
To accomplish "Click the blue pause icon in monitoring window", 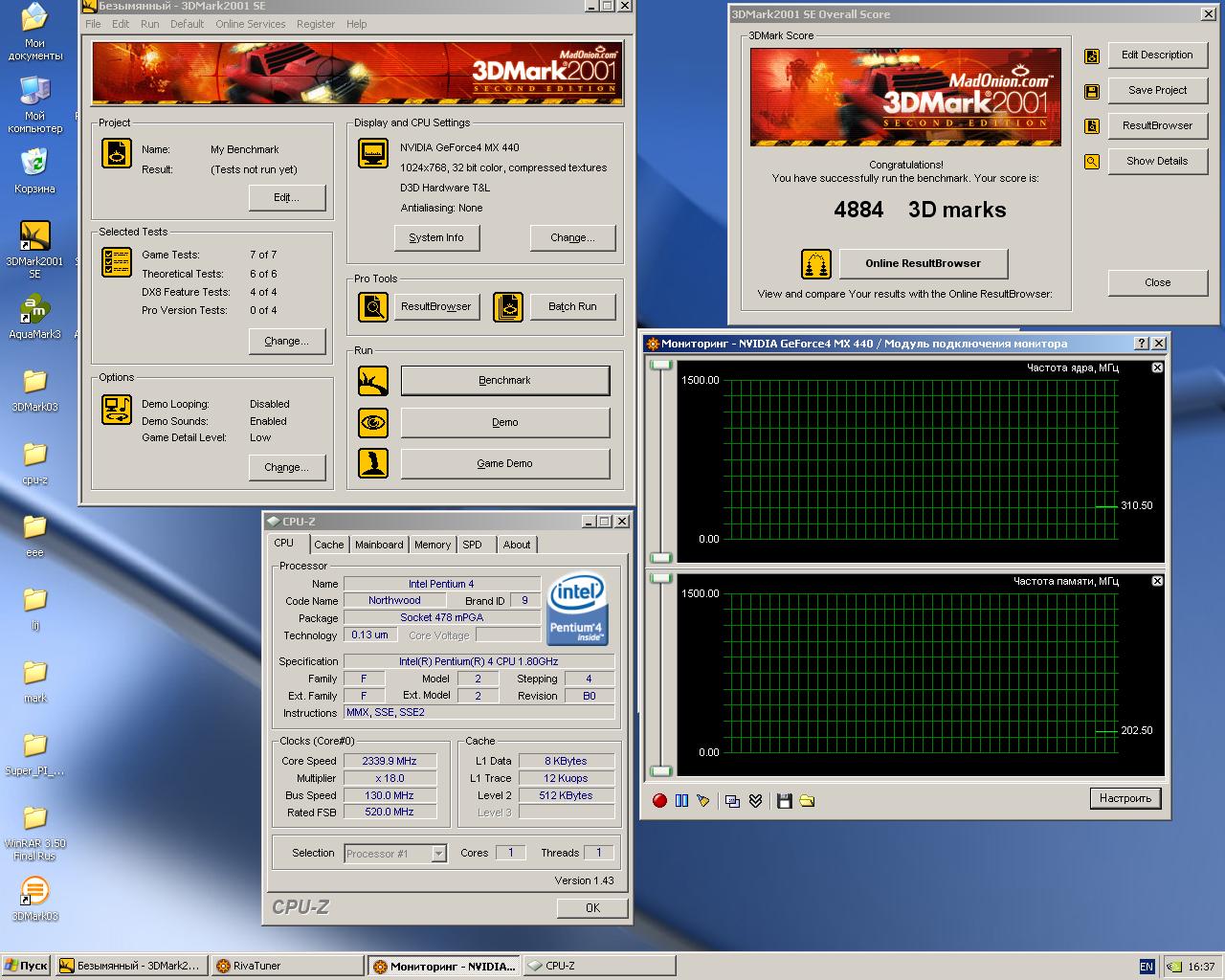I will click(x=681, y=801).
